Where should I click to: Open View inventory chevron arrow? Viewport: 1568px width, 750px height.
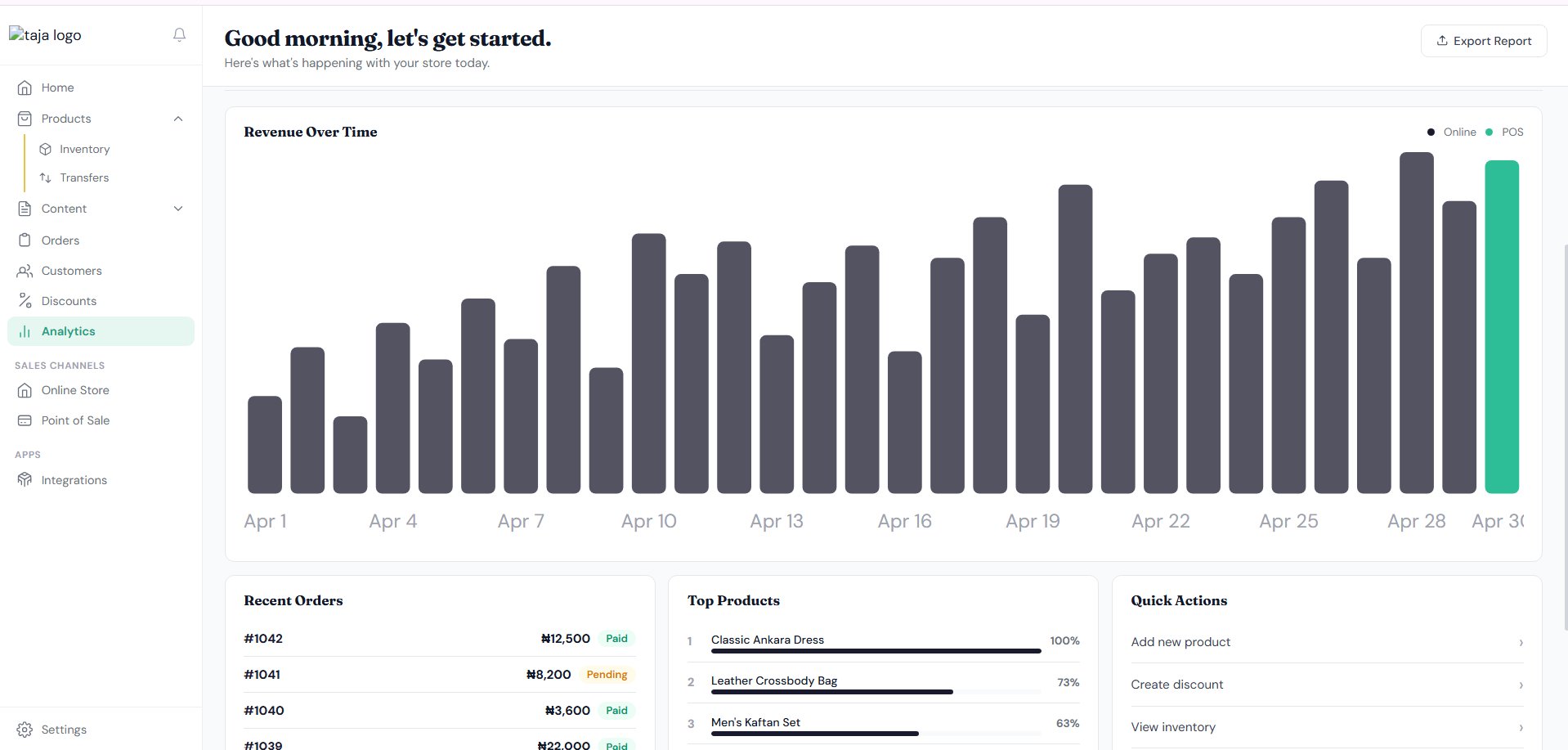point(1521,728)
